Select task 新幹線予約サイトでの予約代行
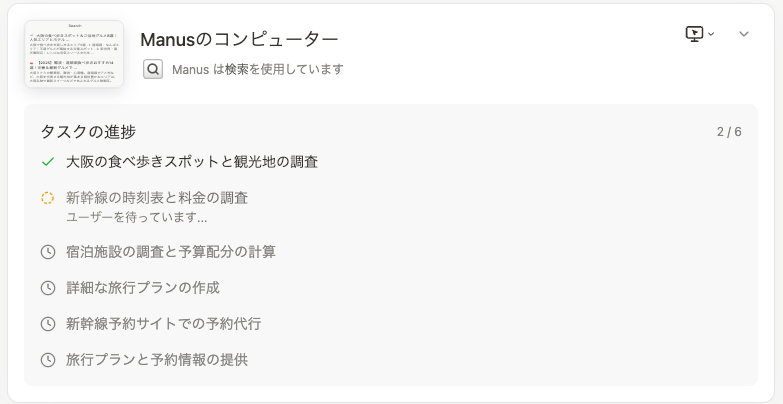Viewport: 783px width, 404px height. (x=164, y=324)
